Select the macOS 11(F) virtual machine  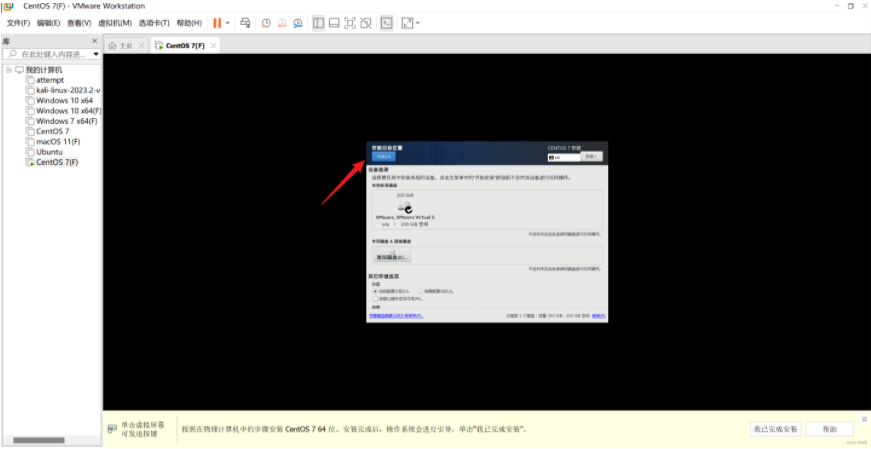(x=58, y=142)
